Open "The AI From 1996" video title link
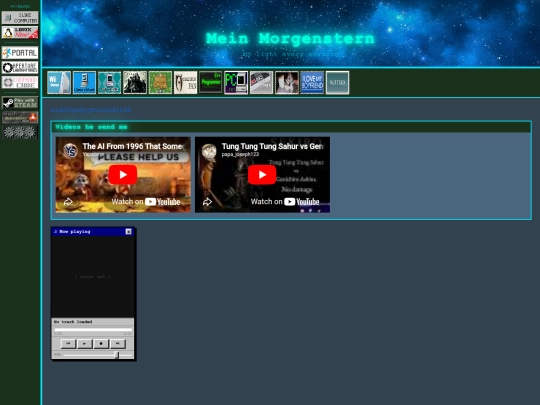The height and width of the screenshot is (405, 540). (134, 146)
